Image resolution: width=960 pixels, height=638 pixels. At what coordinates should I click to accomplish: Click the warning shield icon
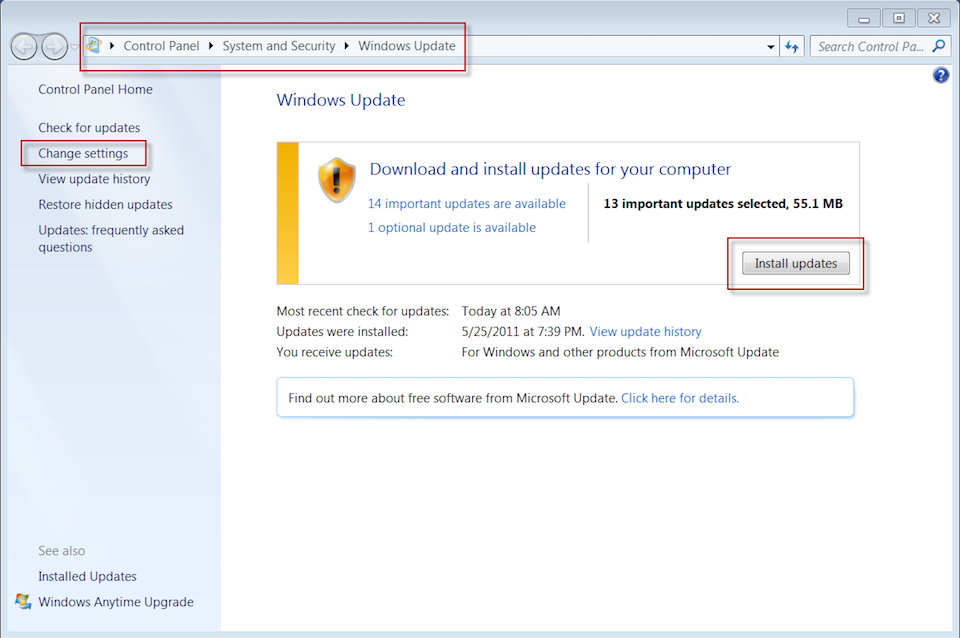tap(335, 180)
